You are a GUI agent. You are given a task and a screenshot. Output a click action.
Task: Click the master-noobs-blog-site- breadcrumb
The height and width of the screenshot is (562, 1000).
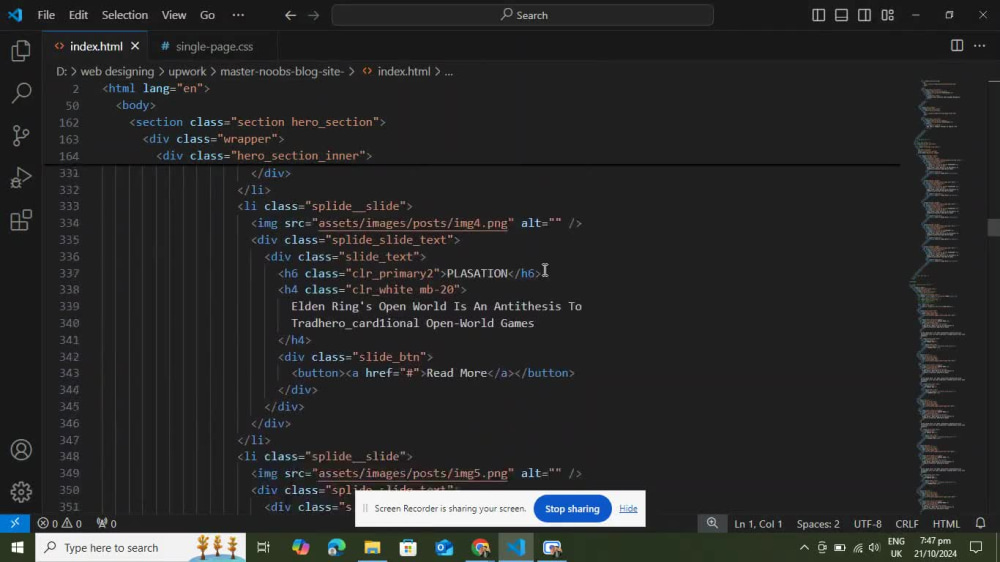click(282, 71)
